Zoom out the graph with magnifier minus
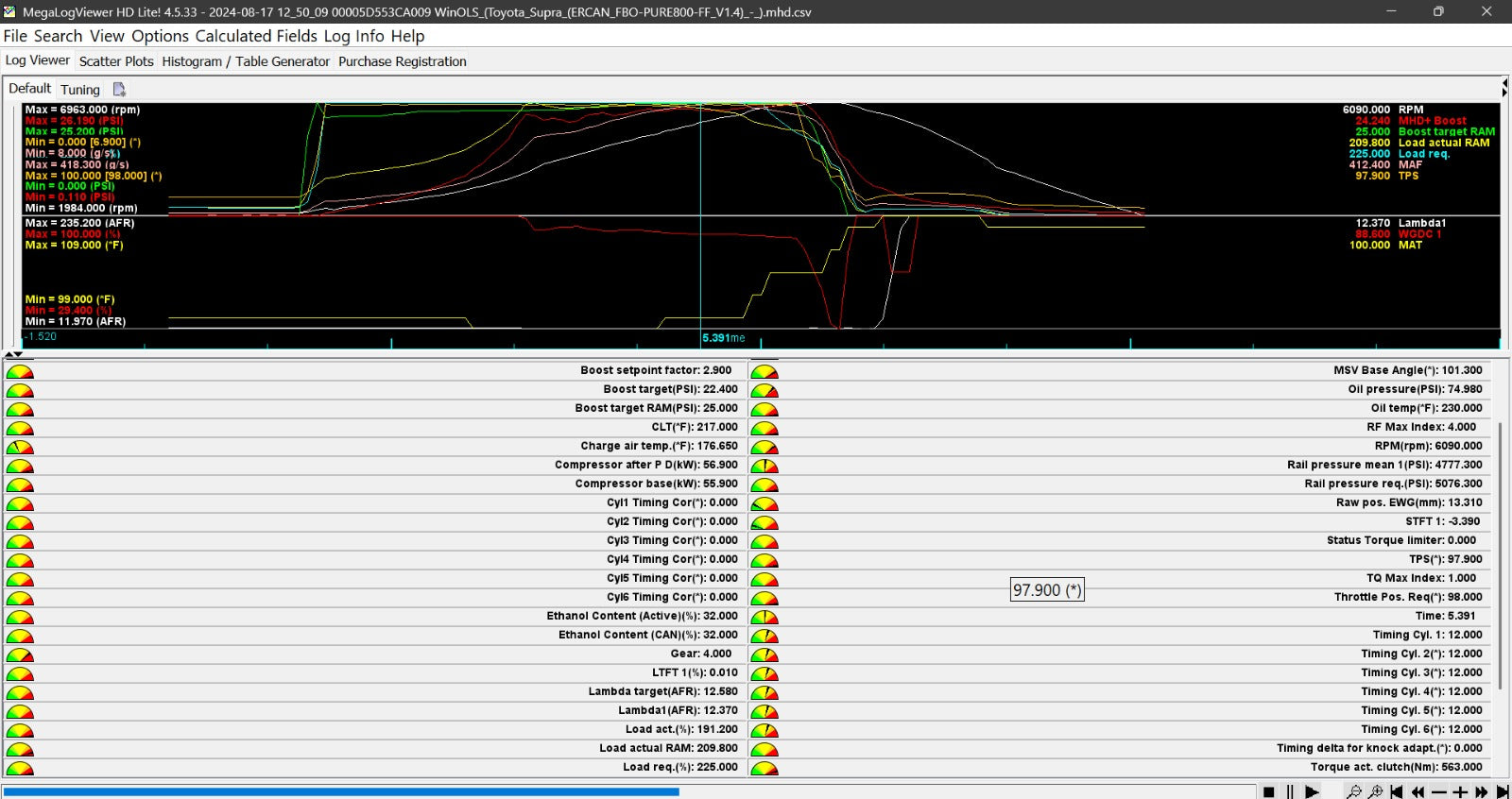 1354,791
